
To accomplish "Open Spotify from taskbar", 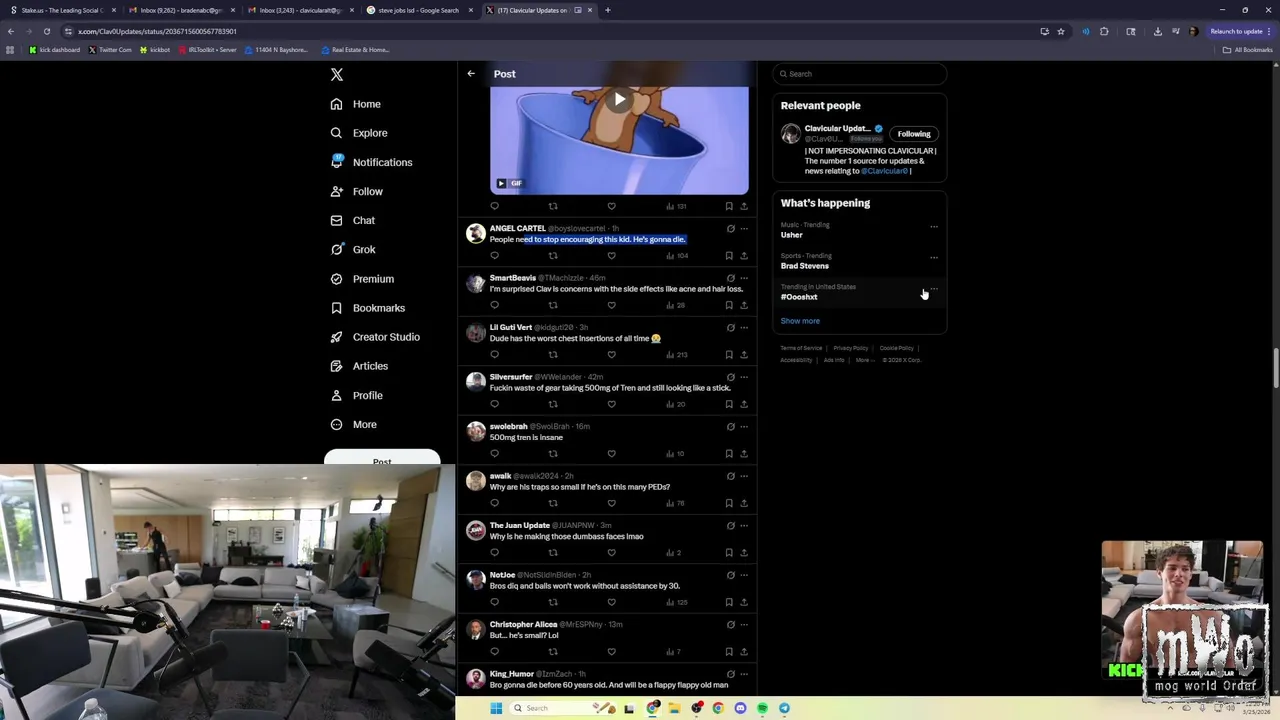I will 762,708.
